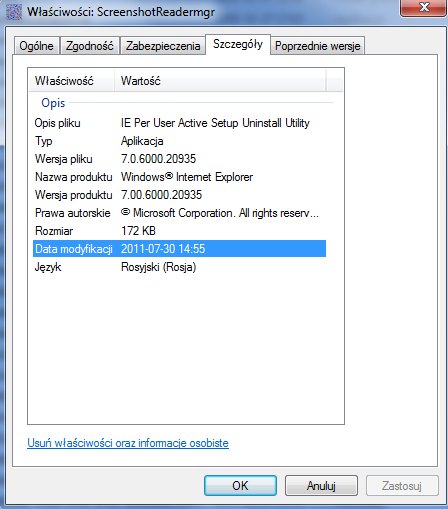This screenshot has width=448, height=509.
Task: Select the Język Rosyjski row
Action: (179, 267)
